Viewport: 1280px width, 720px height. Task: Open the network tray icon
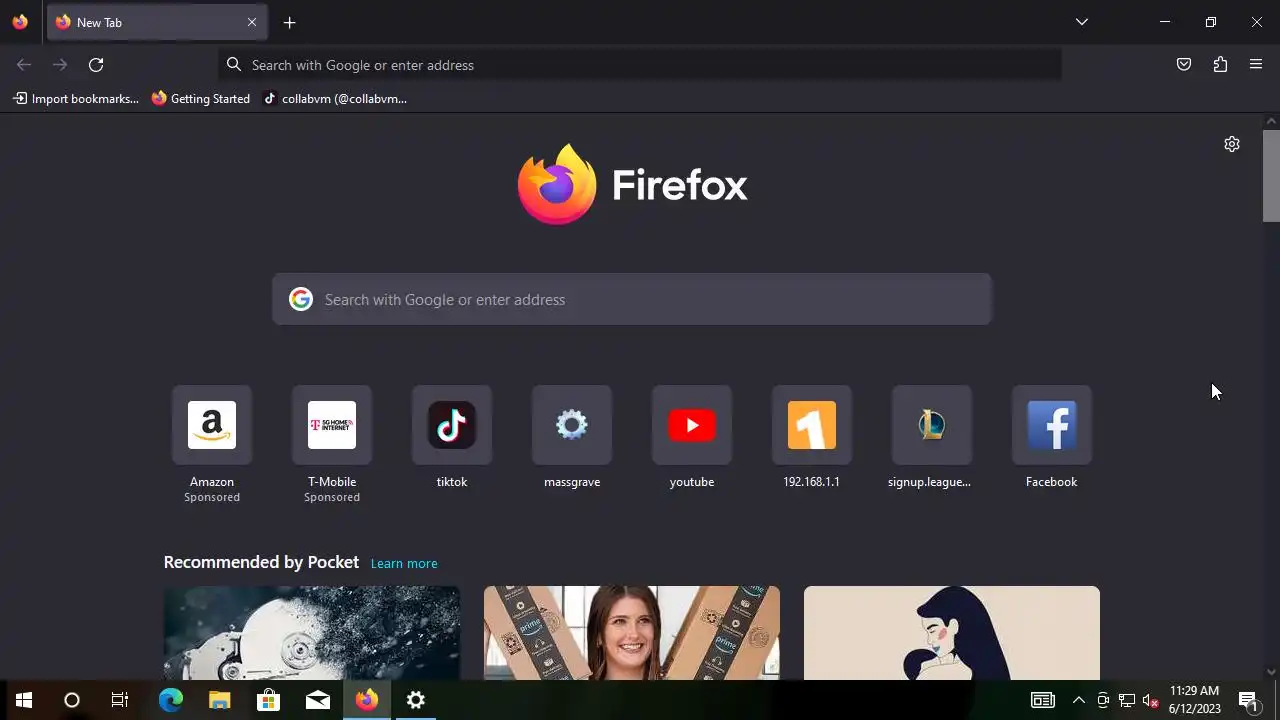[x=1127, y=700]
